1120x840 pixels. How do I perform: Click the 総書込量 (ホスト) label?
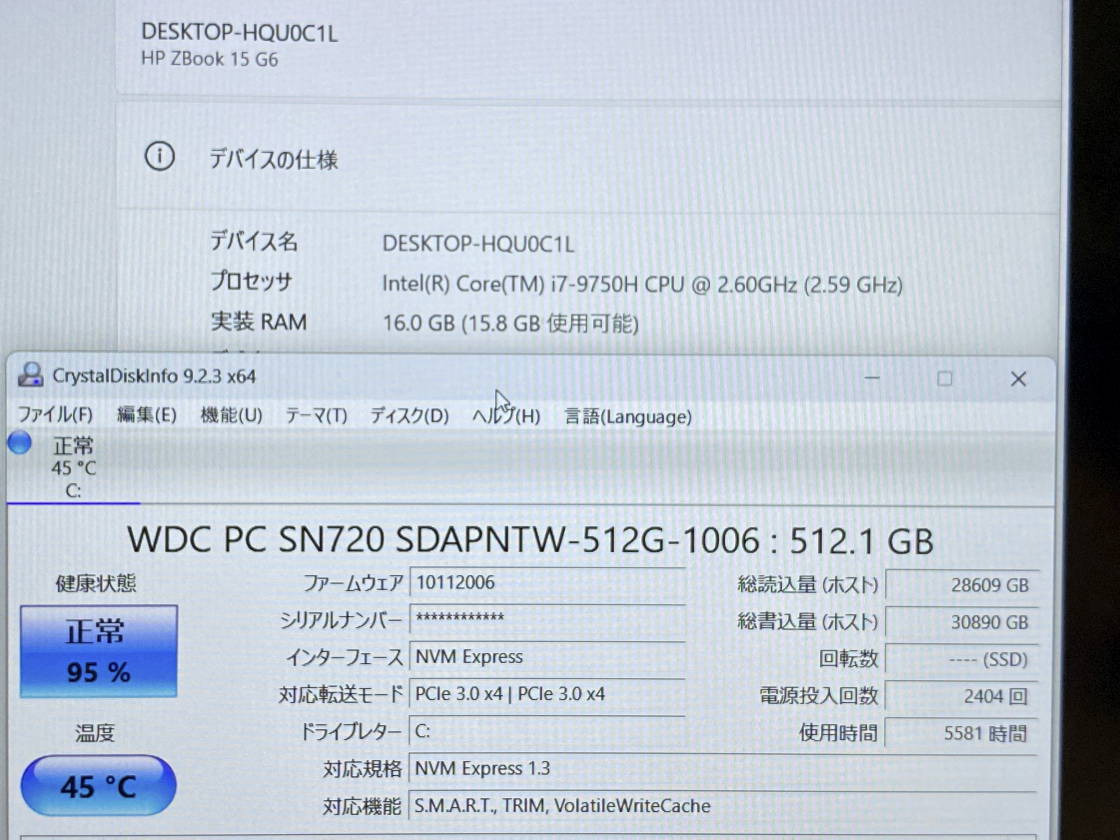coord(808,622)
